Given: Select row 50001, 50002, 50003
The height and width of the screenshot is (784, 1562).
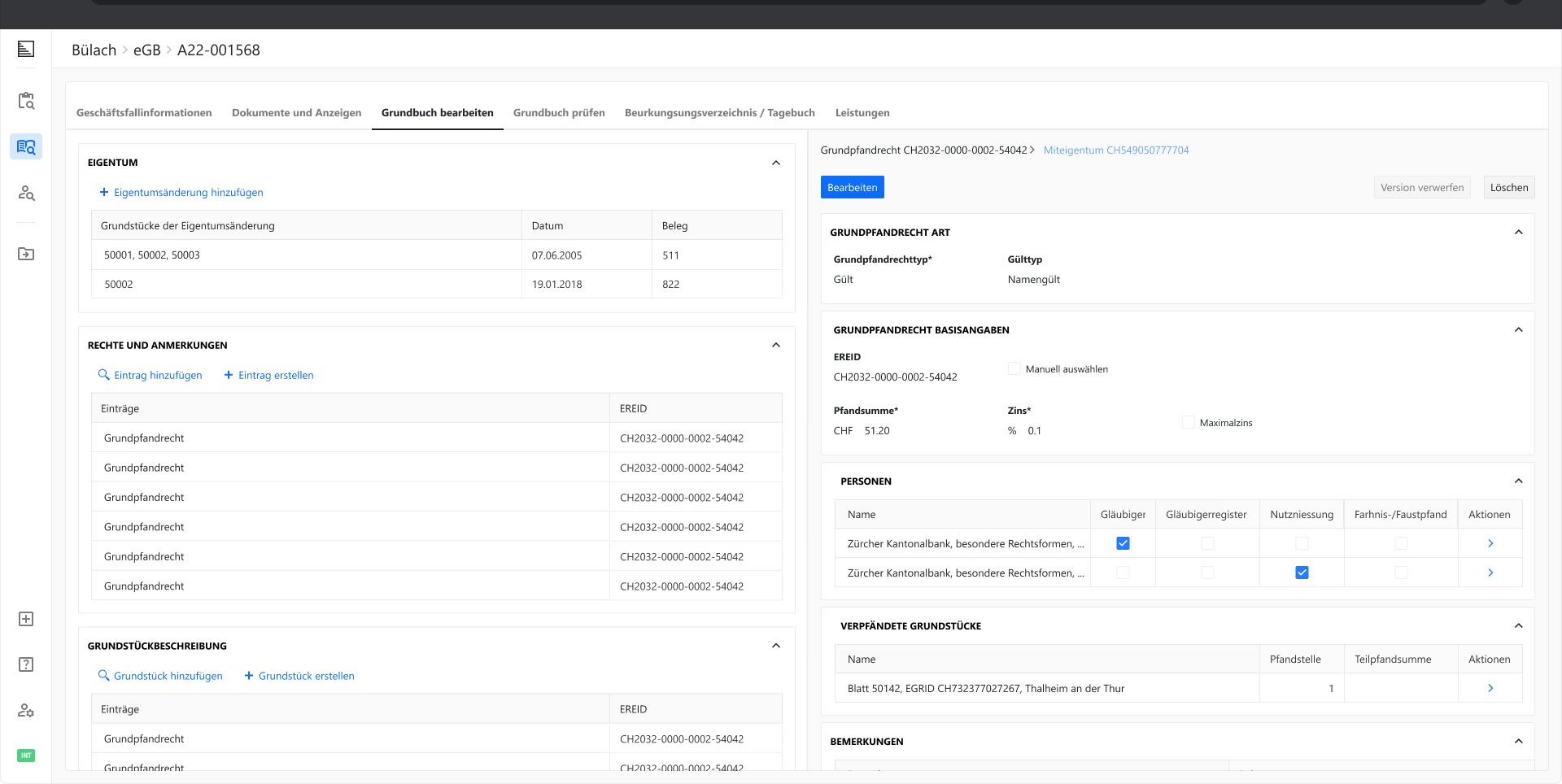Looking at the screenshot, I should tap(437, 255).
